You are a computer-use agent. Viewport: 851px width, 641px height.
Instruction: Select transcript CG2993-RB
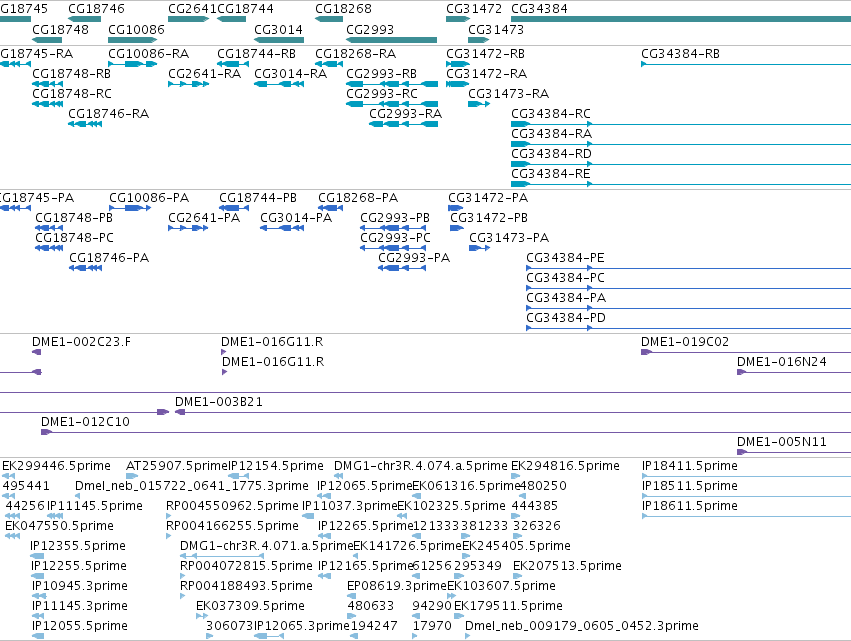(x=392, y=84)
